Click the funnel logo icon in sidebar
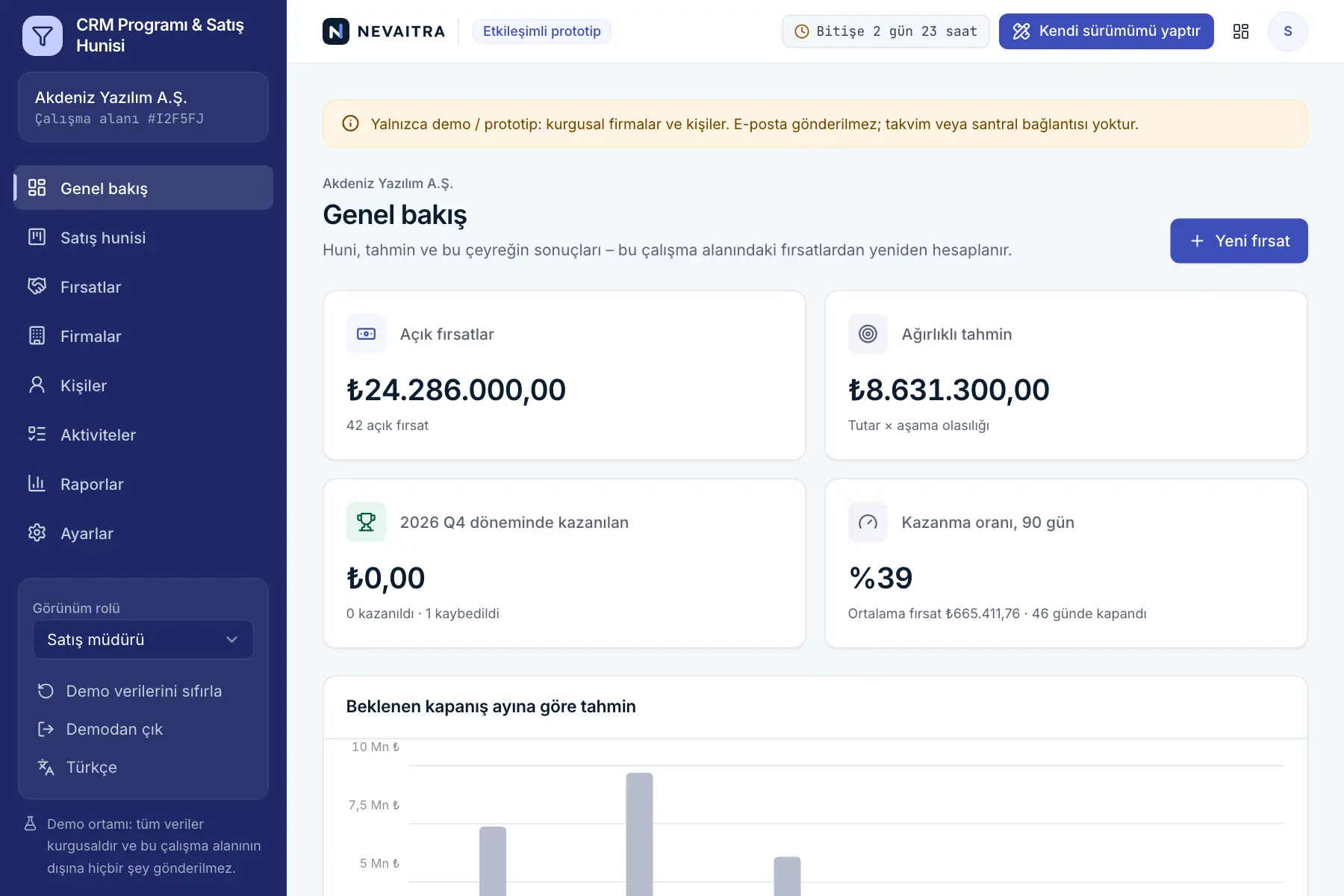The image size is (1344, 896). pyautogui.click(x=43, y=36)
